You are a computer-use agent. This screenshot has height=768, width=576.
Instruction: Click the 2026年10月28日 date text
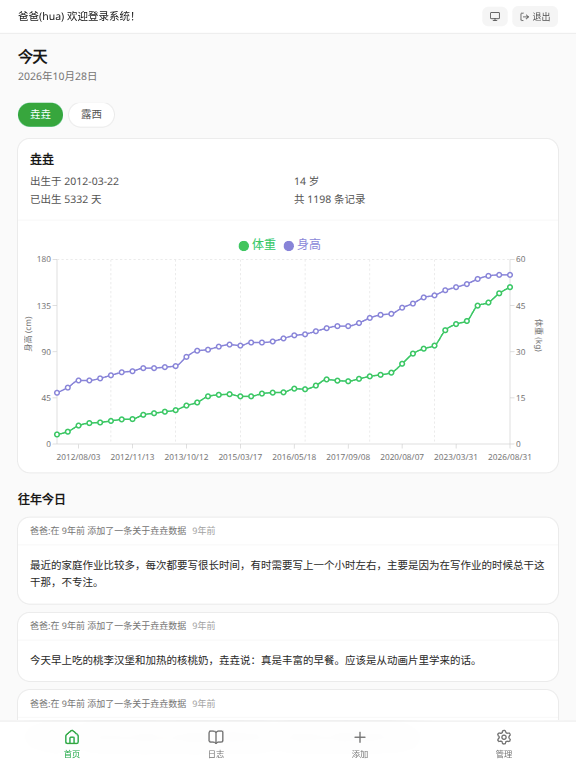(x=57, y=76)
